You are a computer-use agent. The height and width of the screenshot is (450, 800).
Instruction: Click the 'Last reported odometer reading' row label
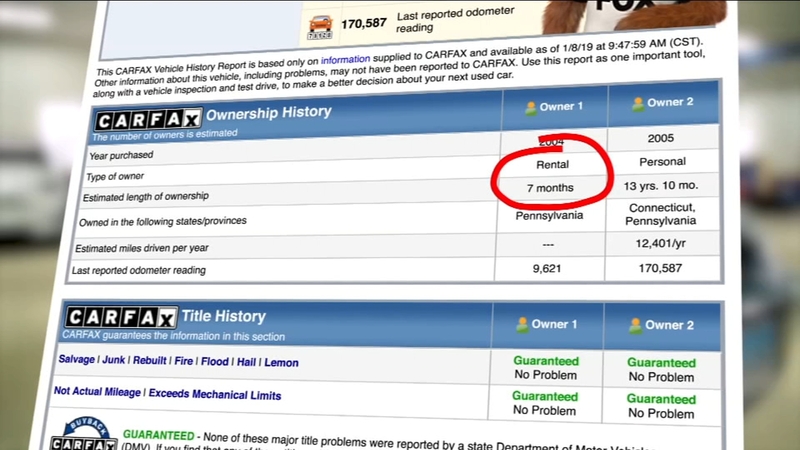pos(139,270)
